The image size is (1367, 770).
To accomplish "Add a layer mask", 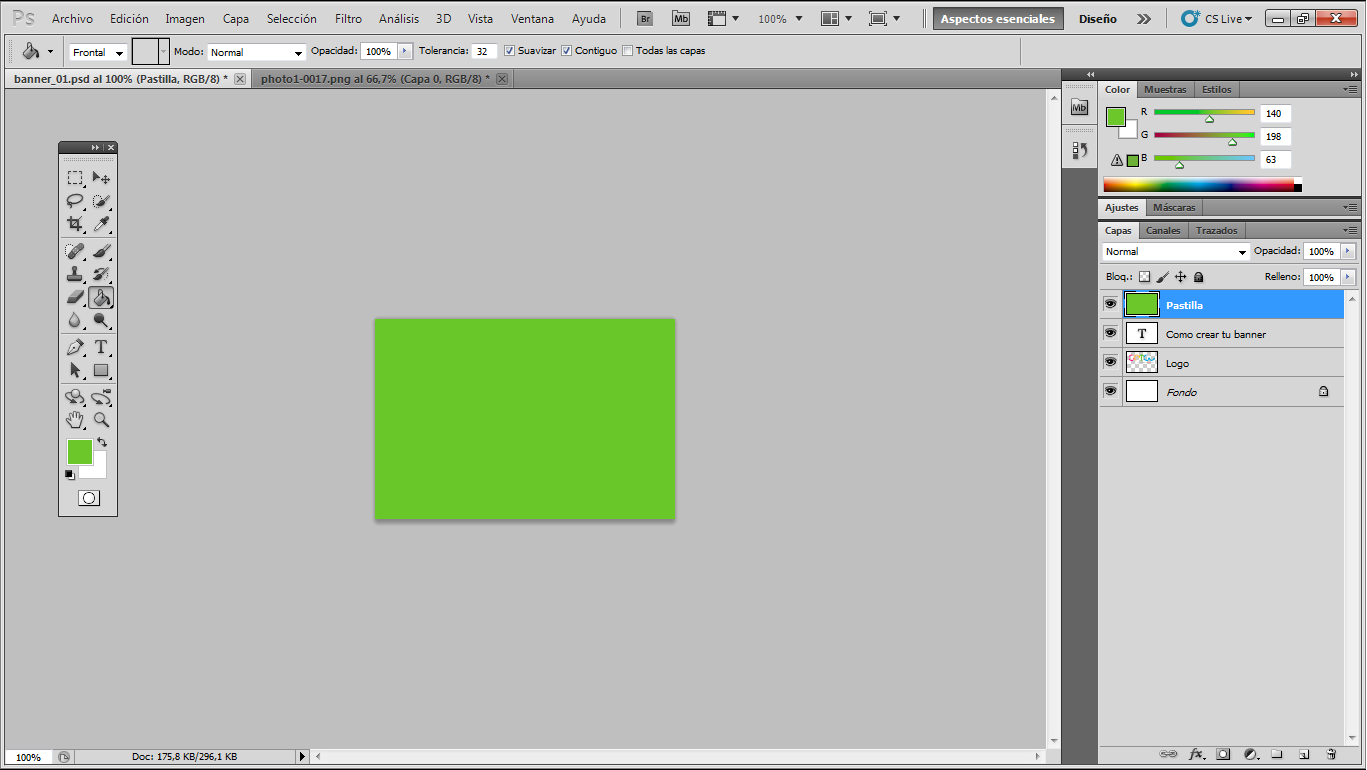I will tap(1223, 753).
